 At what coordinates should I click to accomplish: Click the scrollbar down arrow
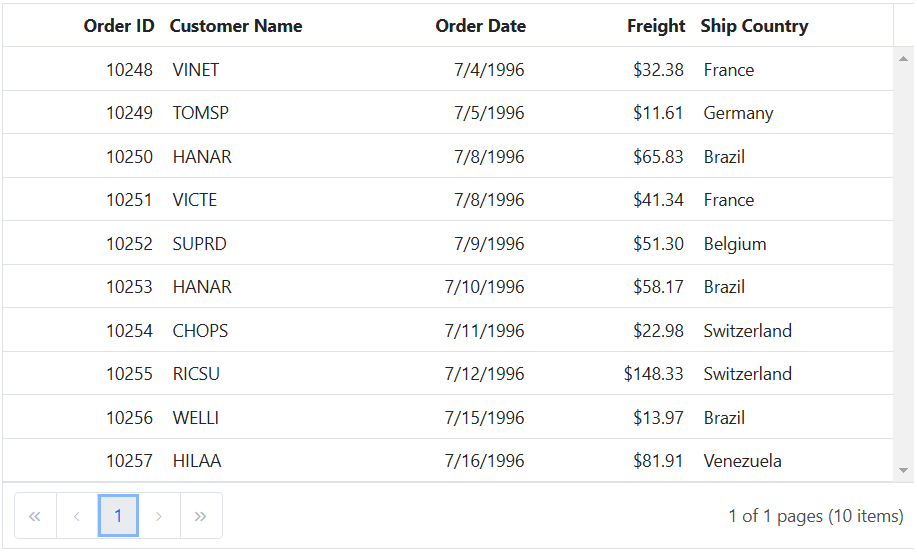(904, 470)
